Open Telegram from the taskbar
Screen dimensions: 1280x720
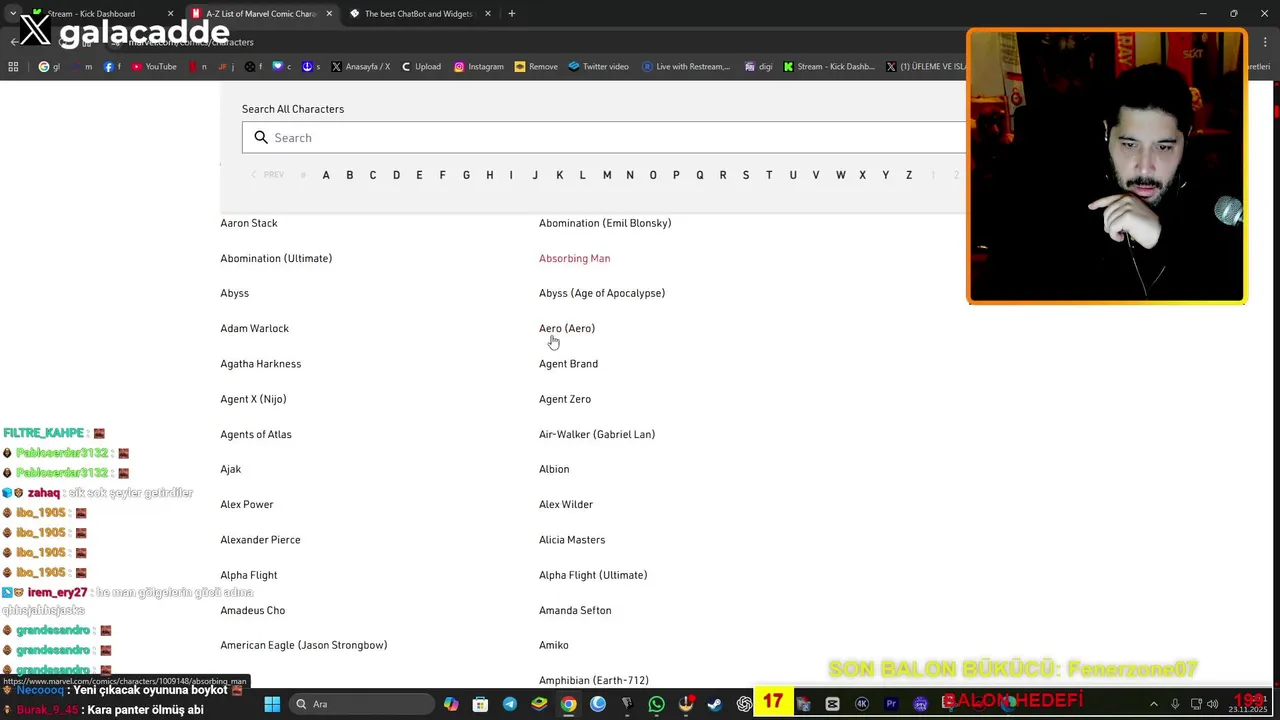click(x=510, y=704)
